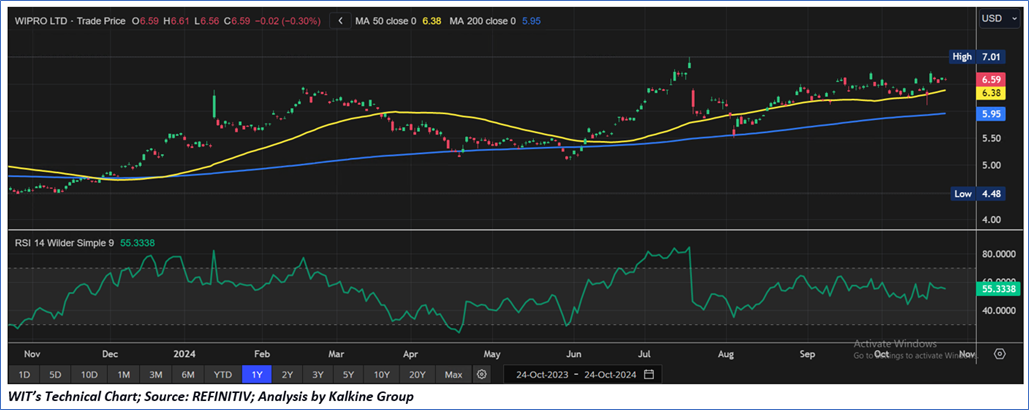Collapse the indicator legend with left chevron

(x=343, y=19)
